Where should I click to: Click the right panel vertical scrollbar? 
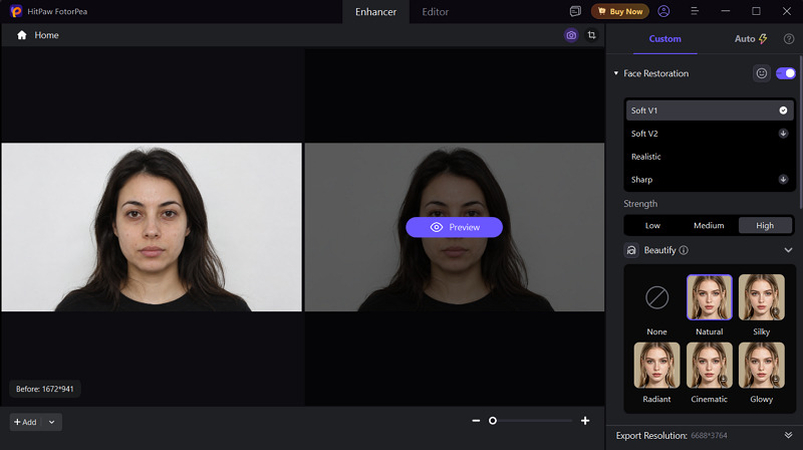[x=800, y=133]
